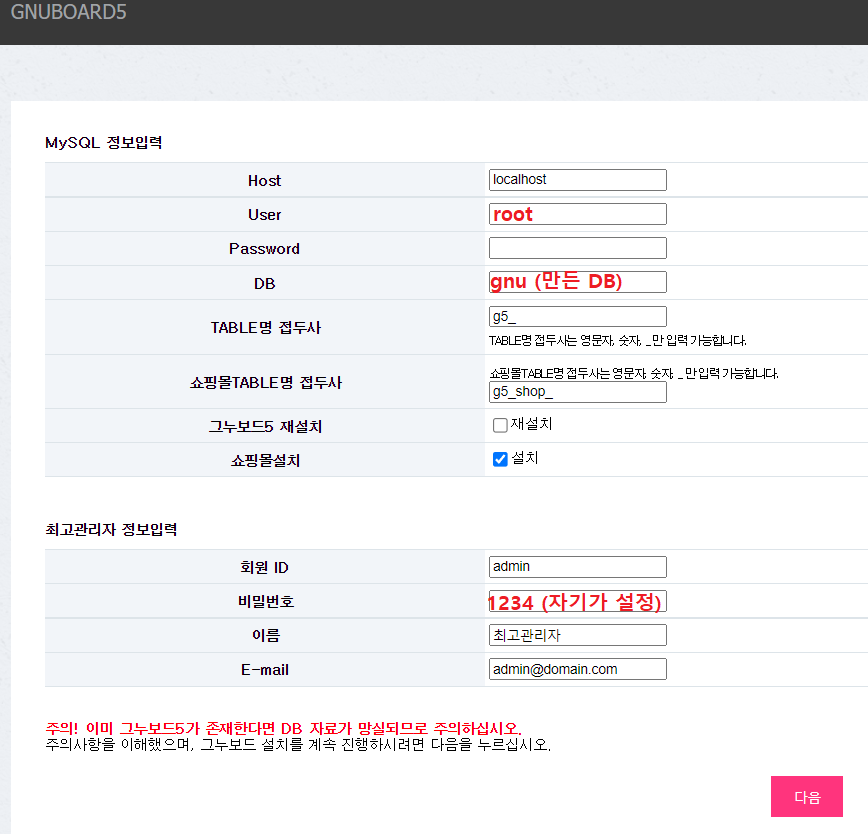
Task: Click the 비밀번호 label
Action: 266,602
